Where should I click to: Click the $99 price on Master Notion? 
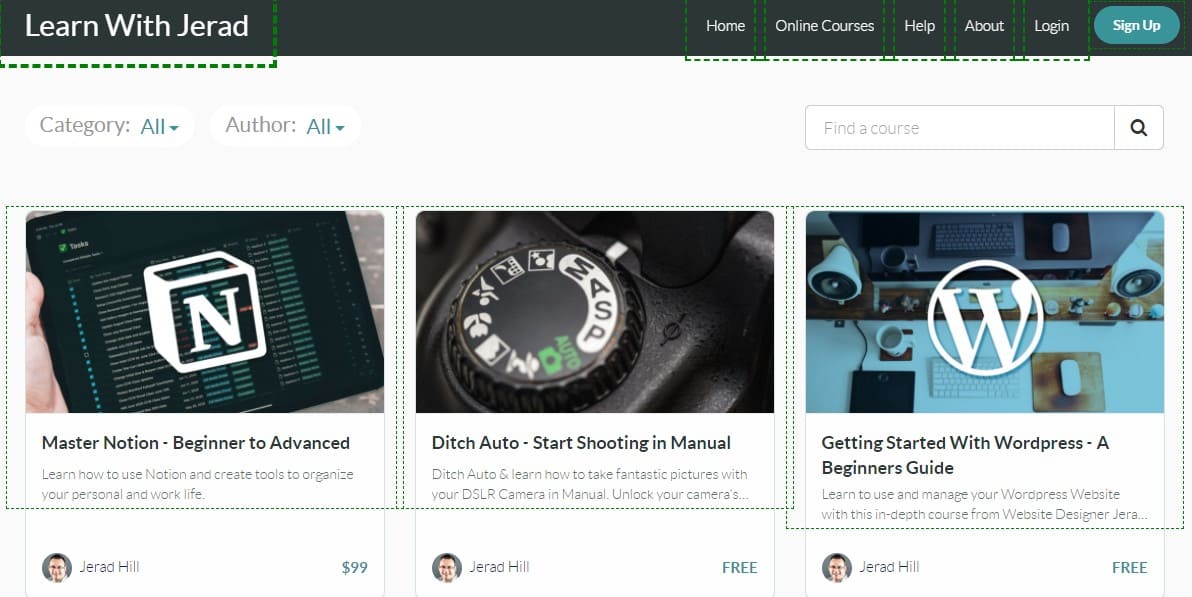(355, 567)
